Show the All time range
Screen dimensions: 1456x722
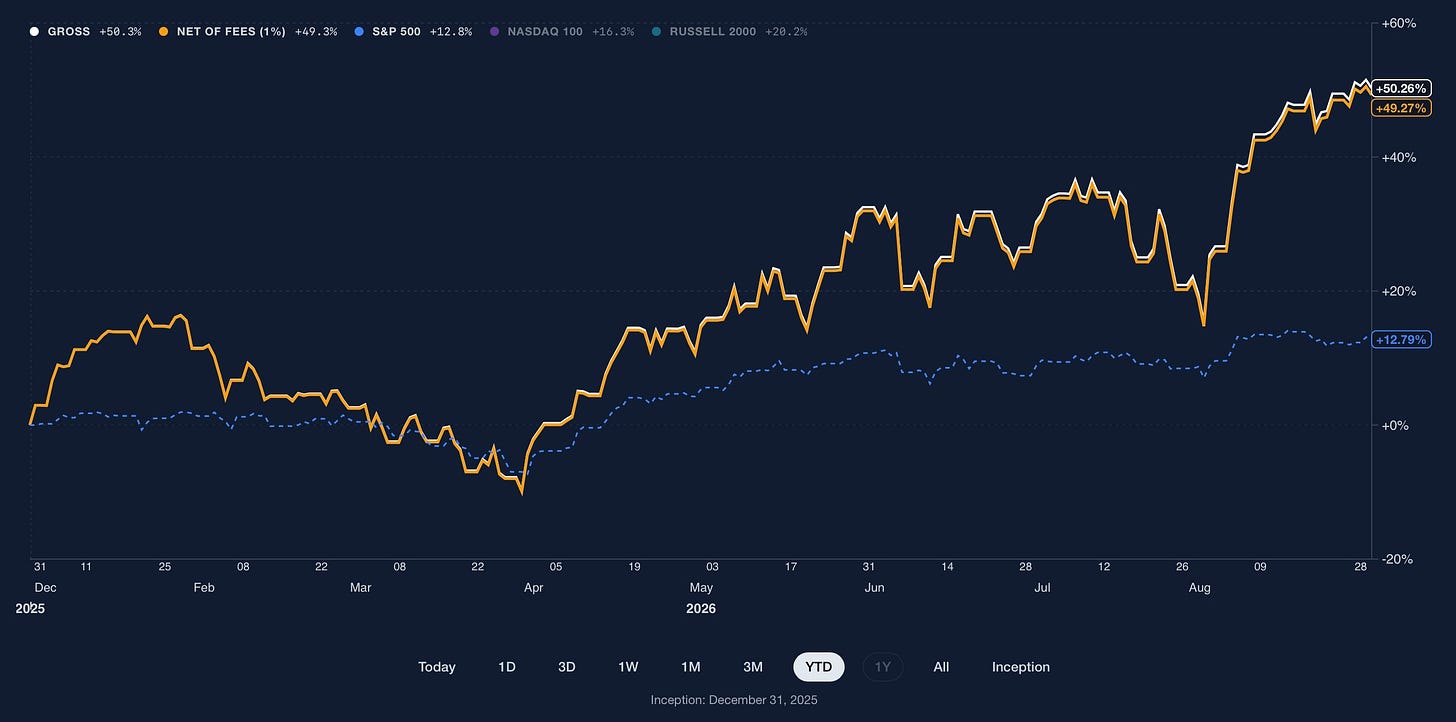(x=941, y=667)
